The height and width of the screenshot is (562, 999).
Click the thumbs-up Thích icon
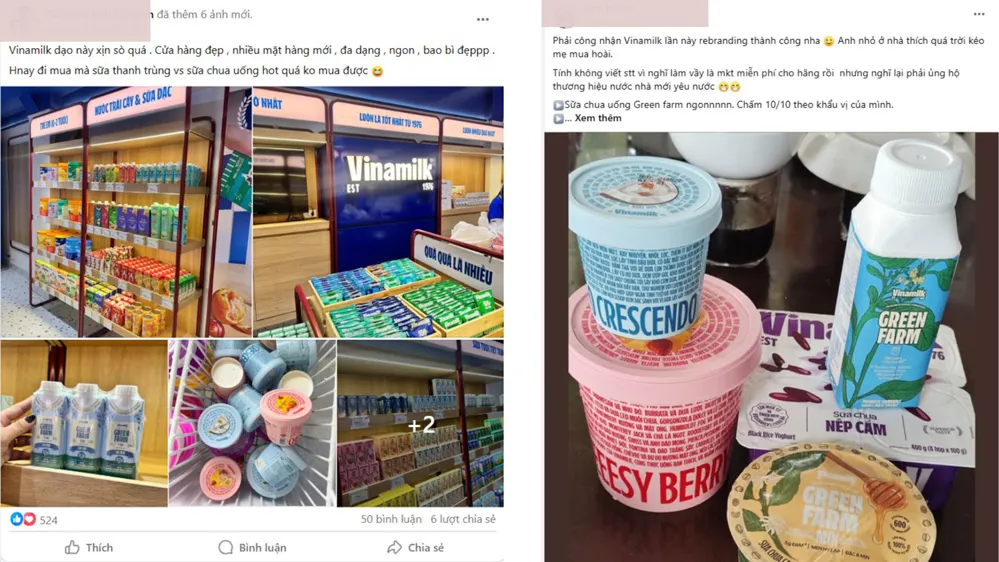tap(72, 547)
